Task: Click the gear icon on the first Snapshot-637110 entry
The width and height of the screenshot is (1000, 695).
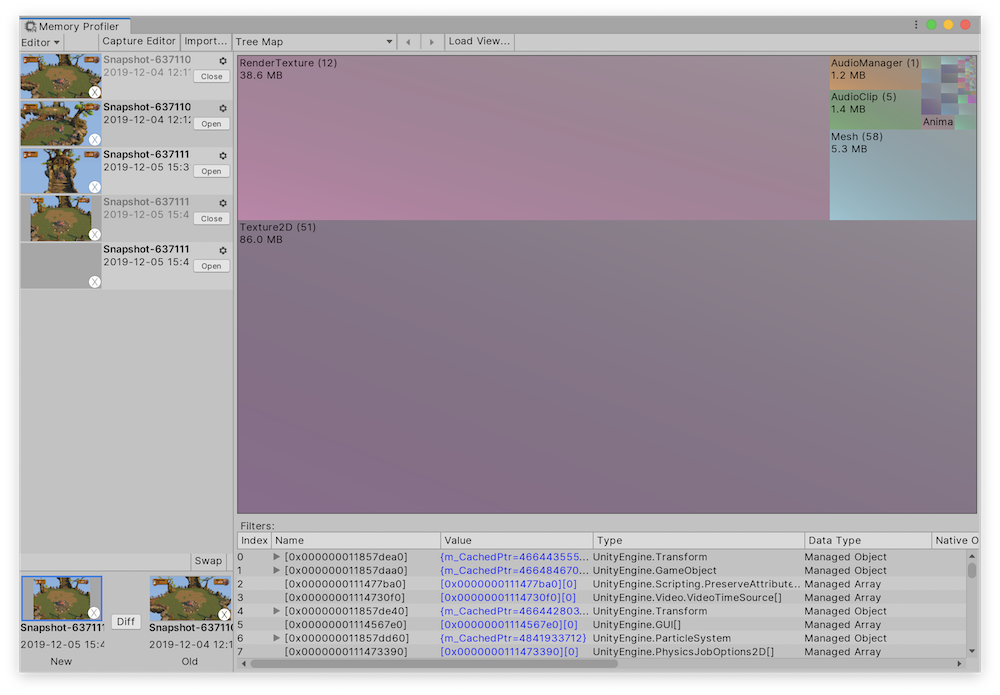Action: coord(222,60)
